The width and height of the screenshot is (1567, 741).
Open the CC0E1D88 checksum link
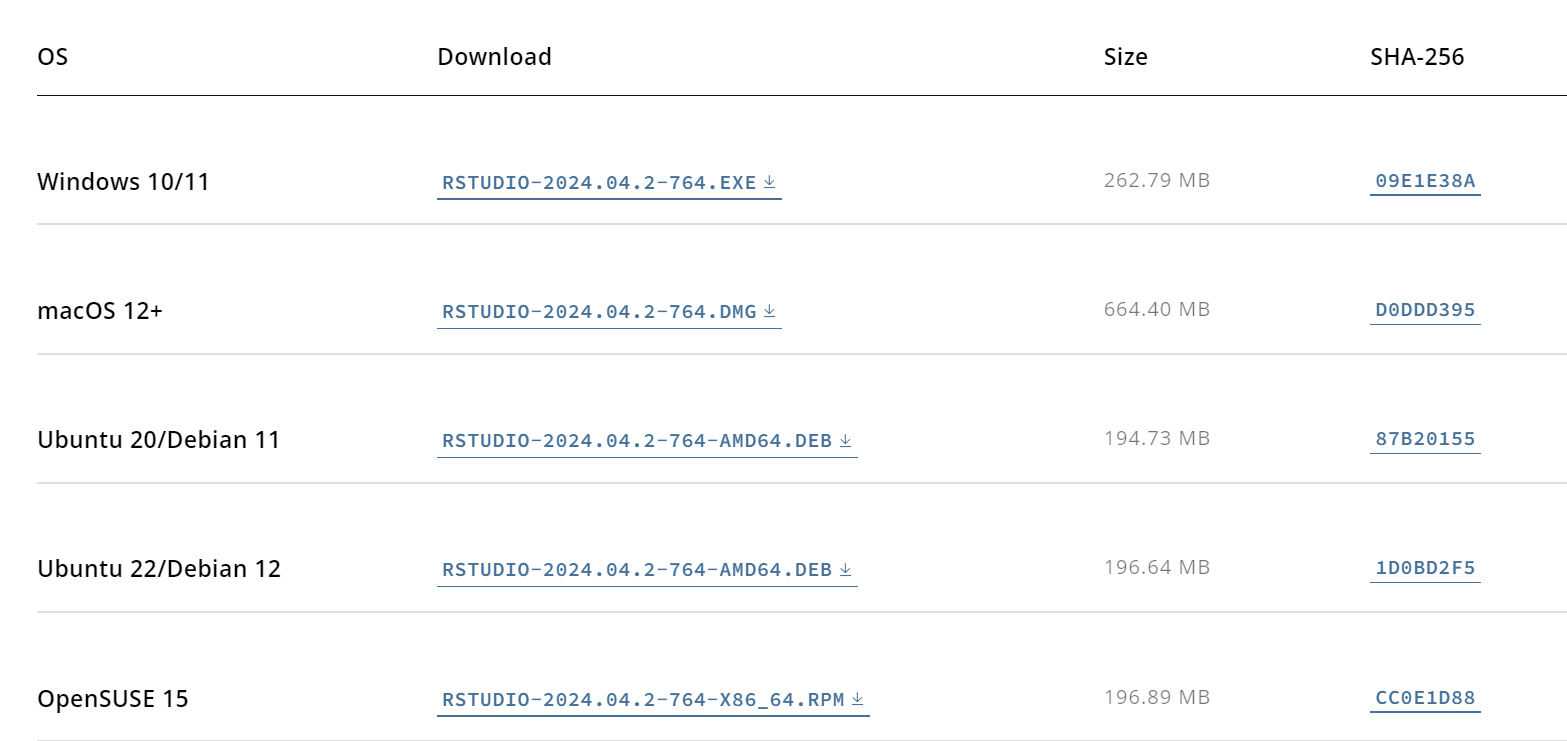pos(1425,697)
